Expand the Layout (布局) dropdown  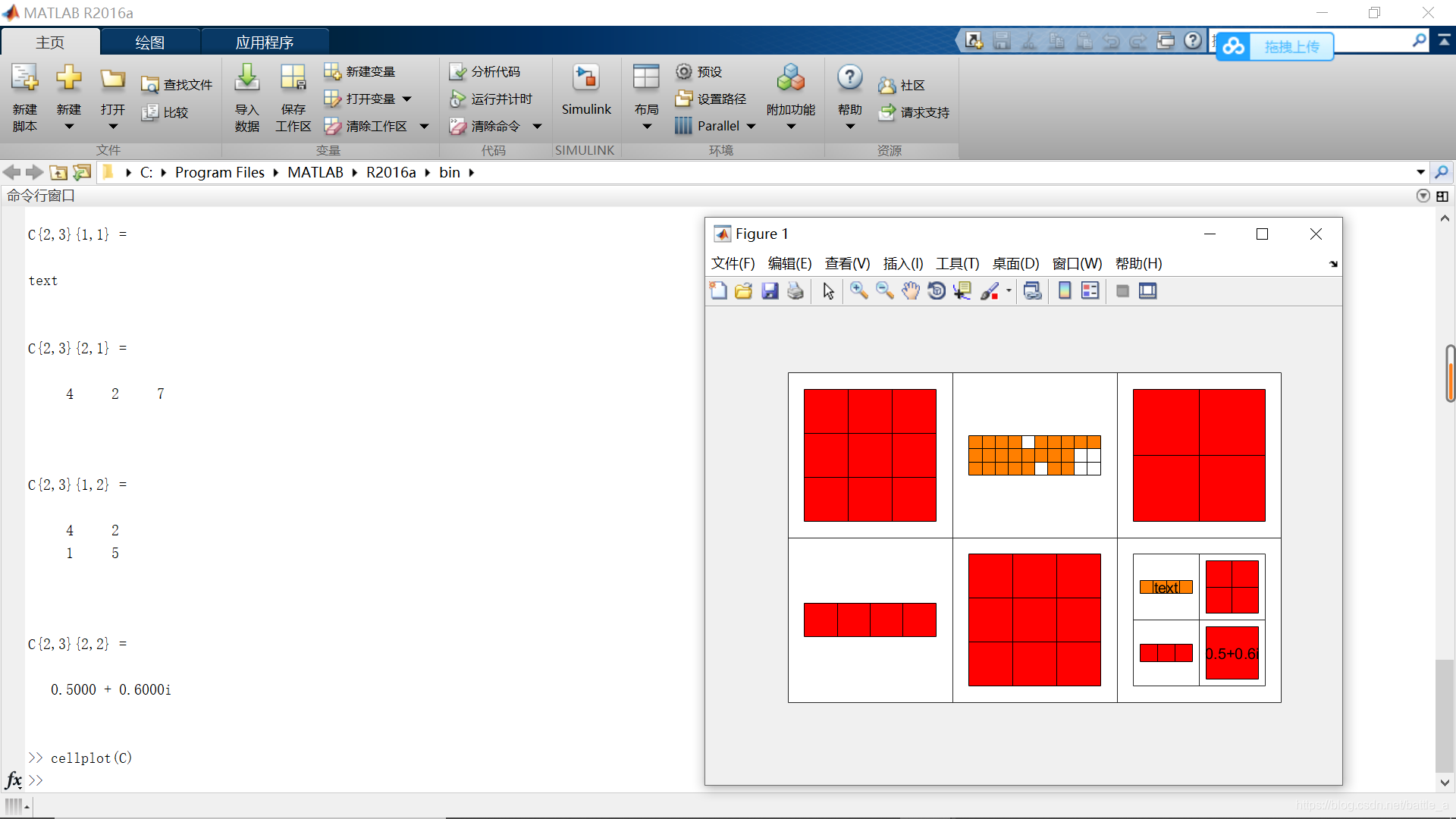(x=647, y=127)
